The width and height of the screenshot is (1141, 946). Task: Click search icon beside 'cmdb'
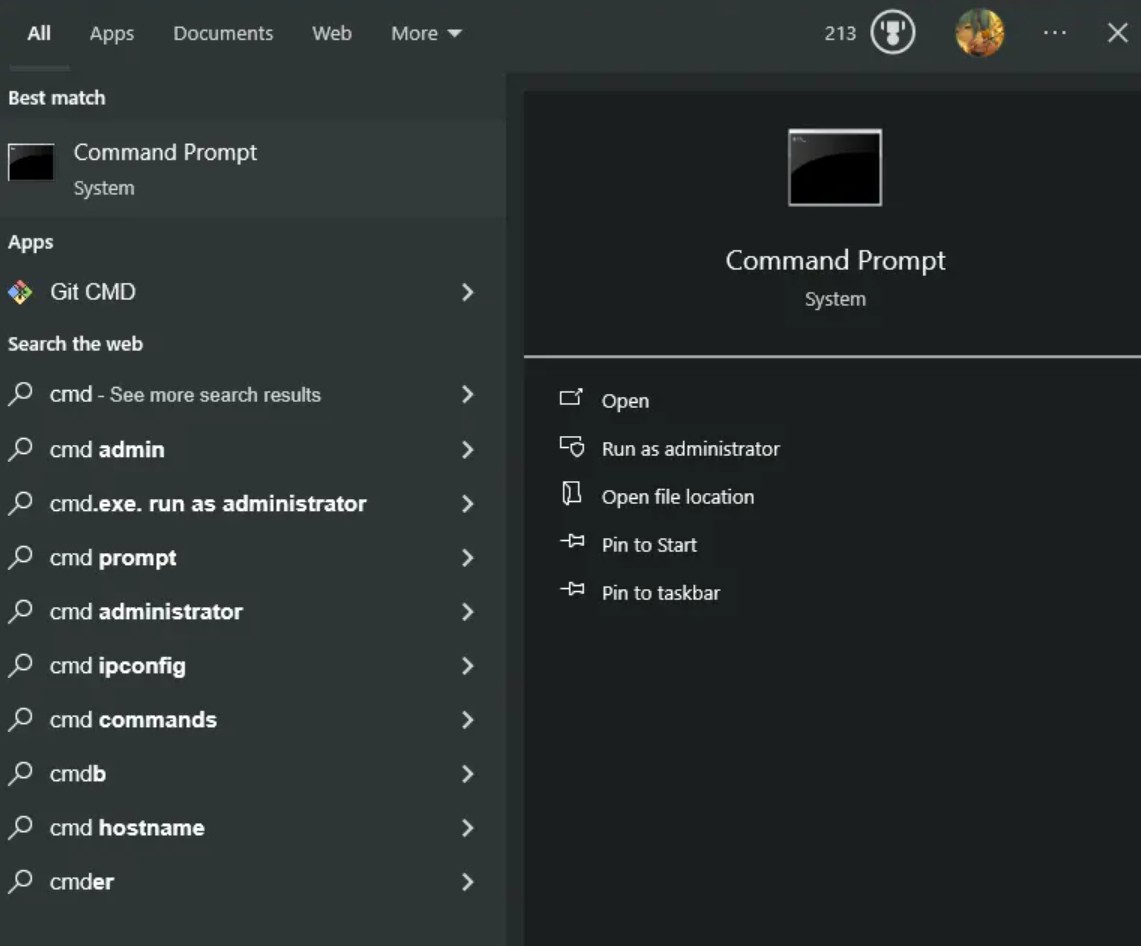tap(20, 773)
